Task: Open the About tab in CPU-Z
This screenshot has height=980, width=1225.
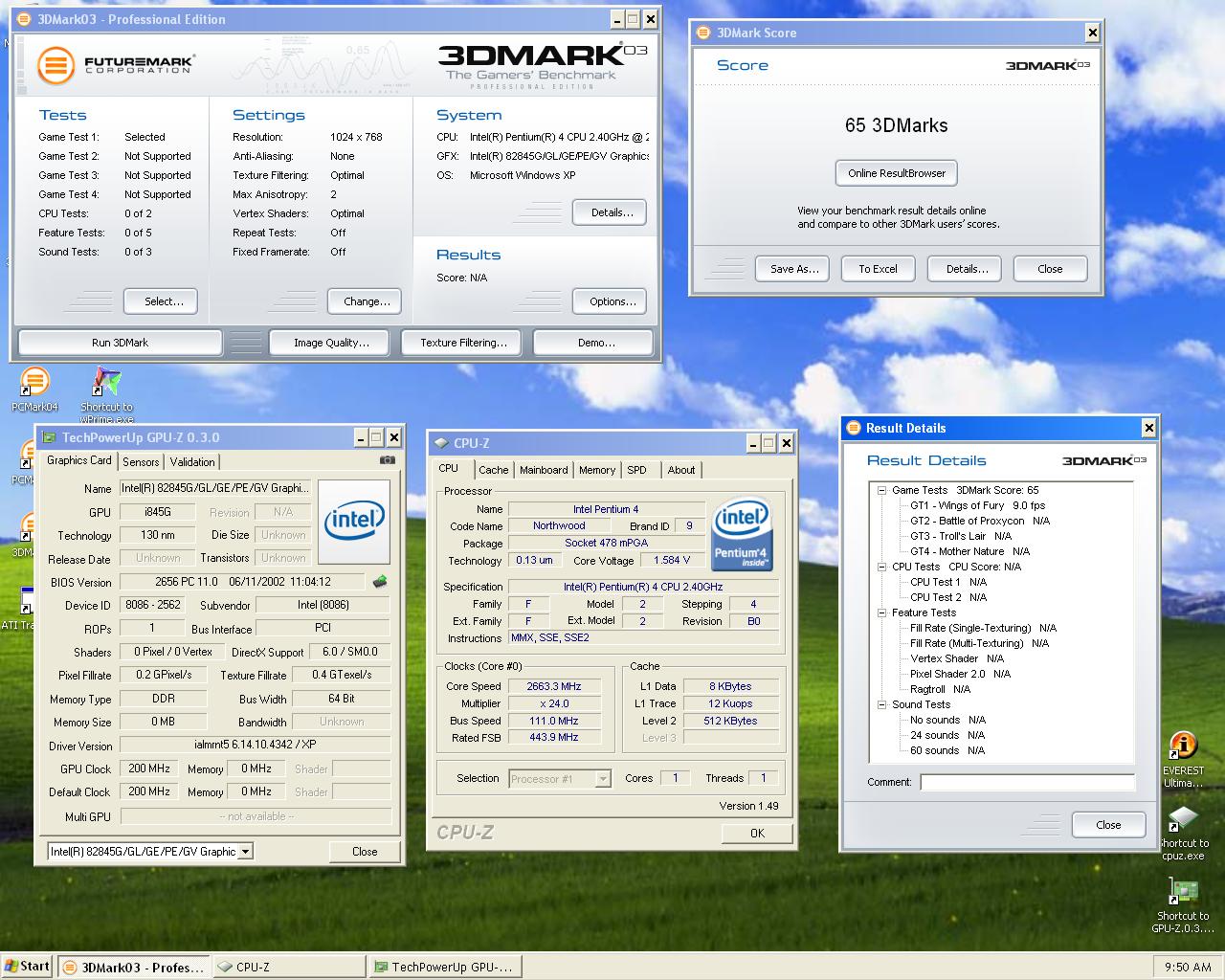Action: click(x=681, y=470)
